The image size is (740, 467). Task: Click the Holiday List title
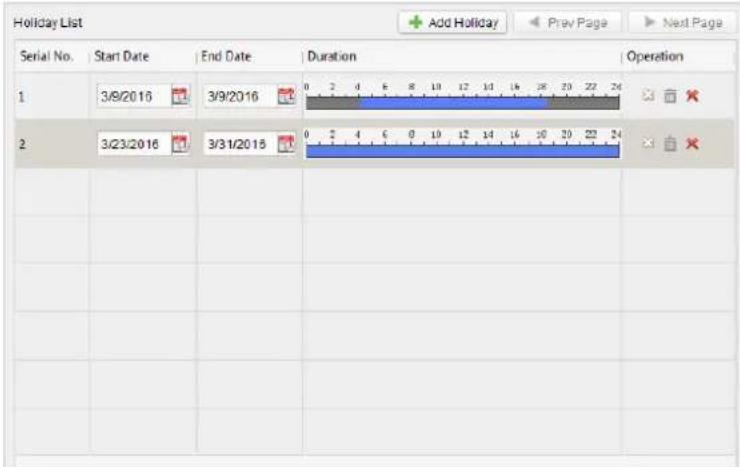point(48,23)
